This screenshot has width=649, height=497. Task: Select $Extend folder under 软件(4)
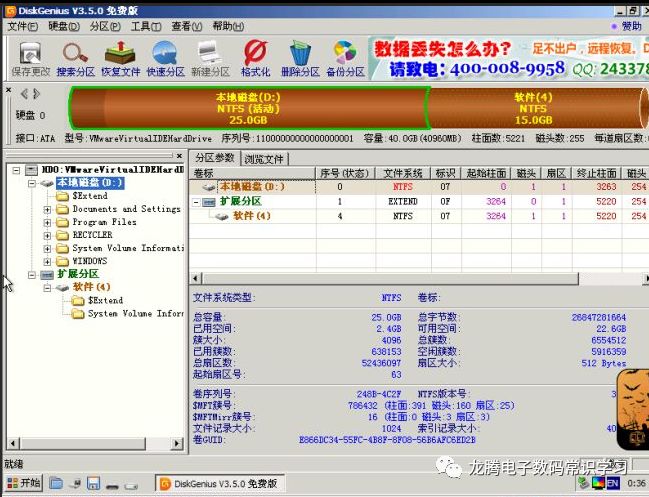coord(105,300)
